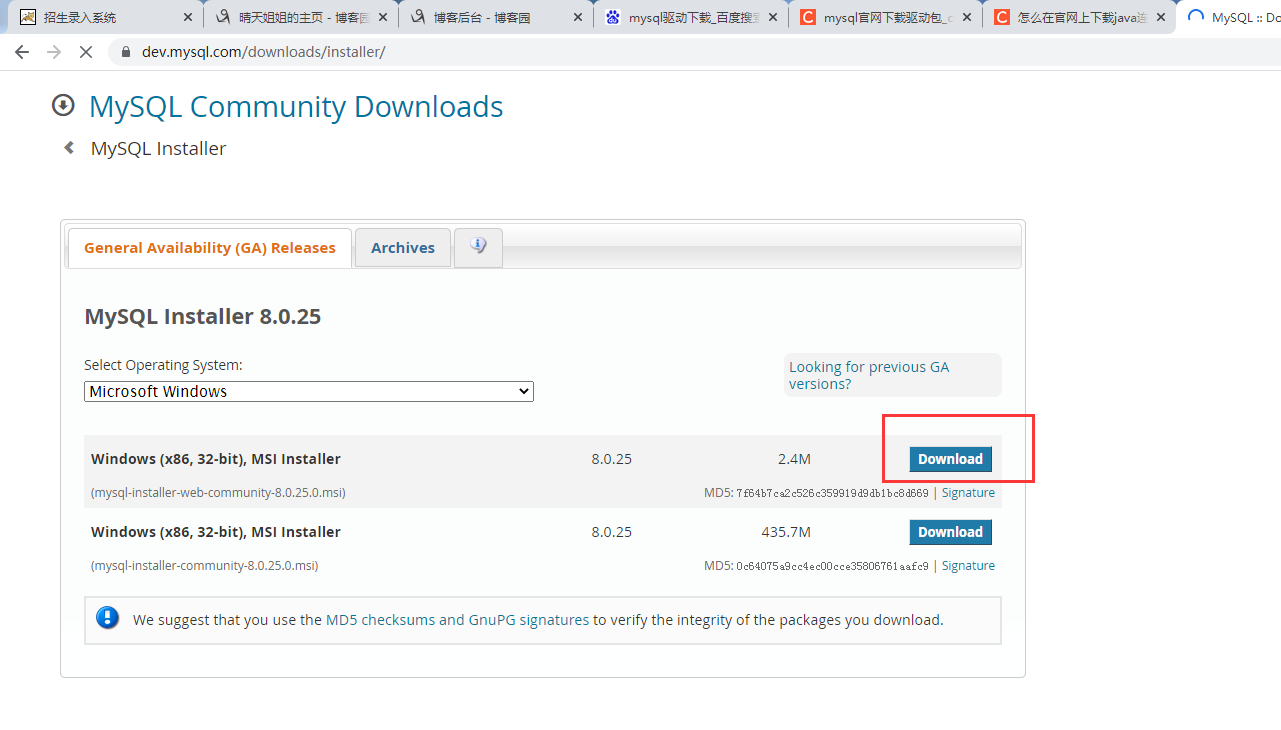
Task: Click favicon of 招生录入系统 tab
Action: (x=28, y=17)
